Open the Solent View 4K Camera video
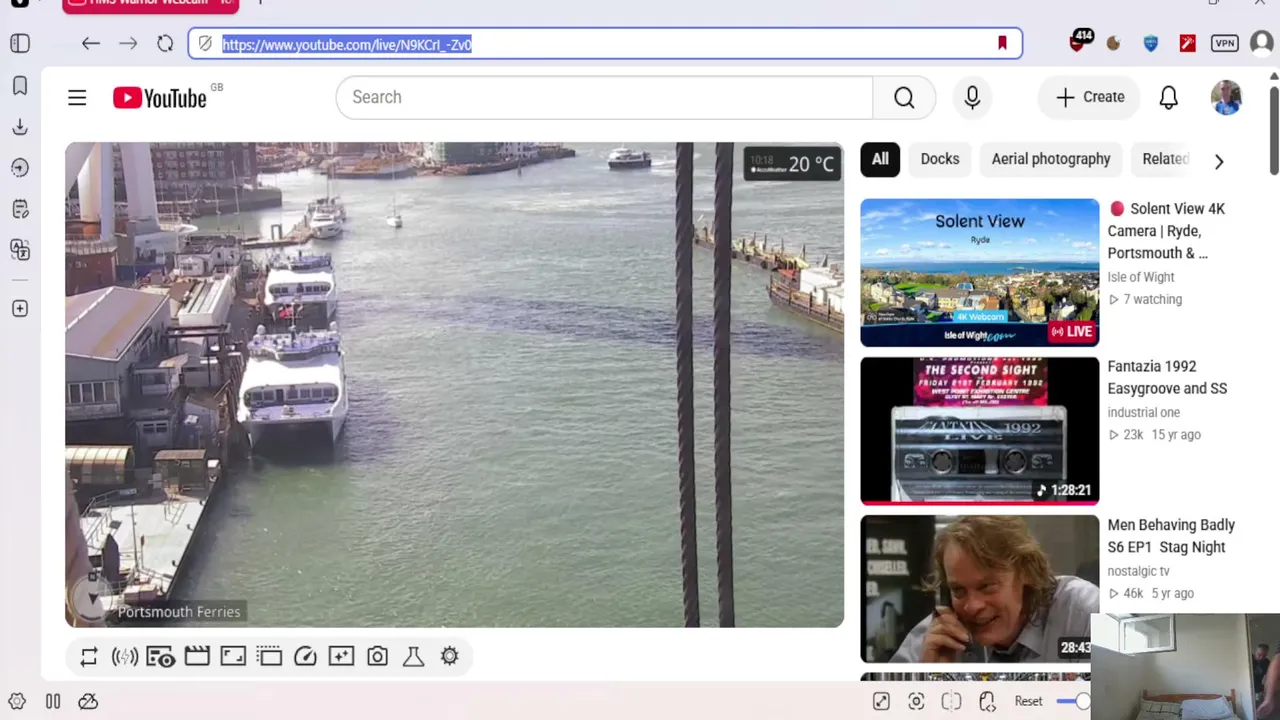Viewport: 1280px width, 720px height. click(x=1166, y=231)
